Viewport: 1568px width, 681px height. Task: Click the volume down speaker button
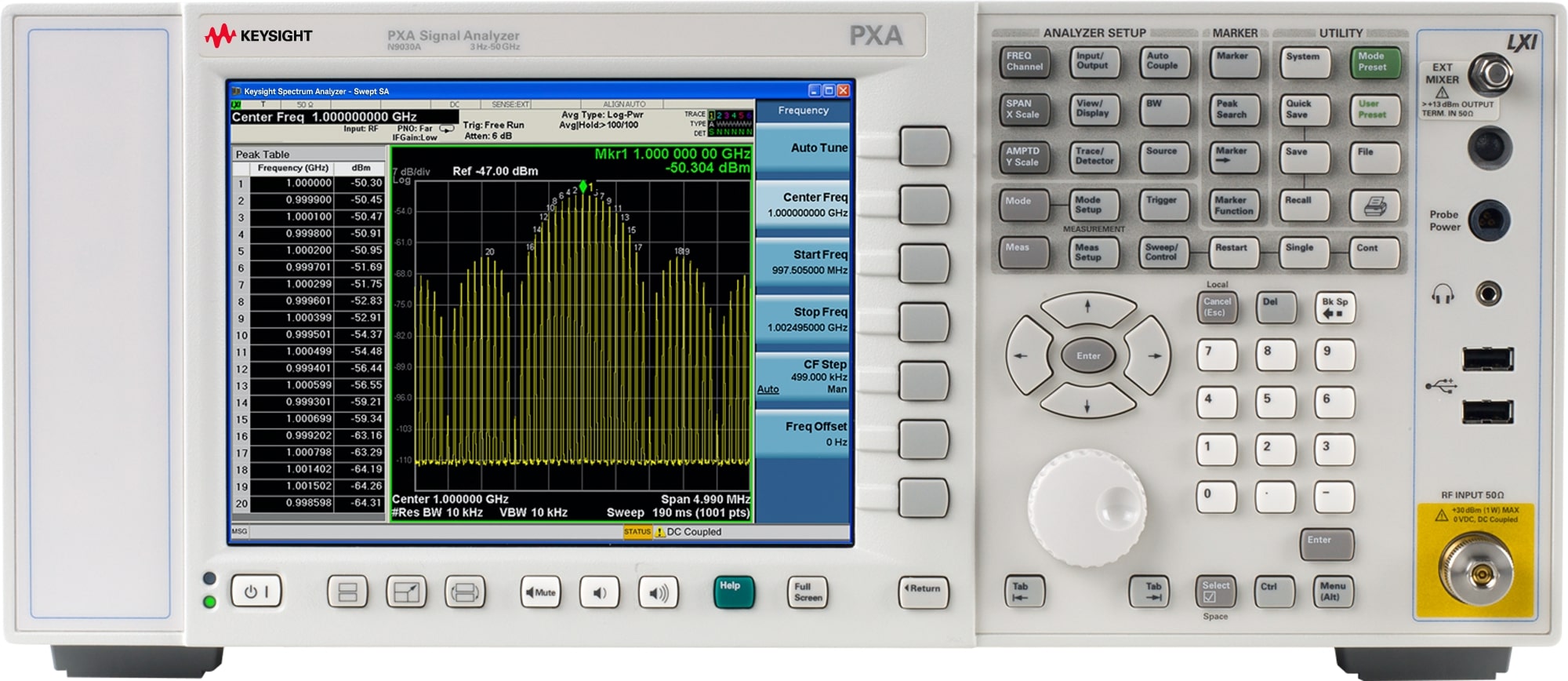pyautogui.click(x=599, y=592)
